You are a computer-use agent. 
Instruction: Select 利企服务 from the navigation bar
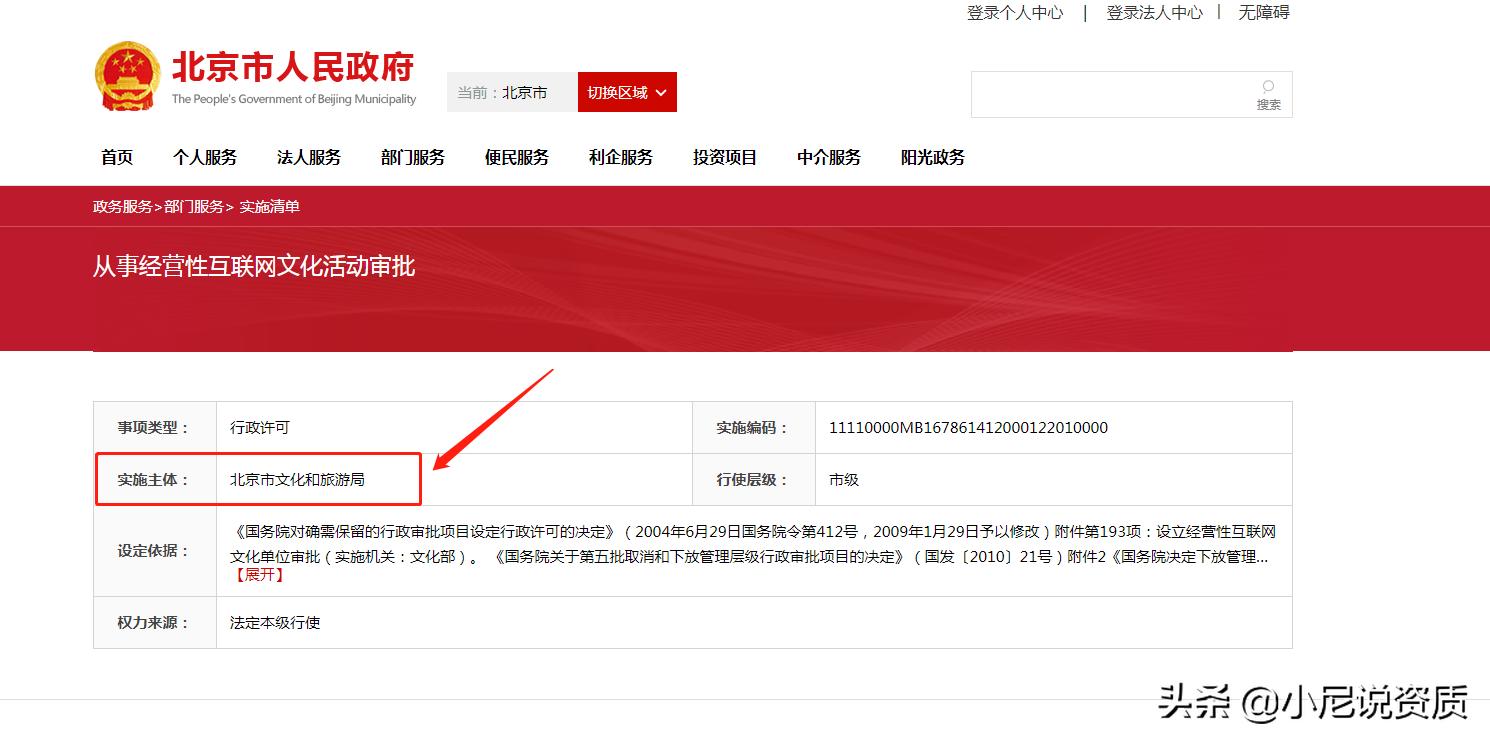[620, 157]
